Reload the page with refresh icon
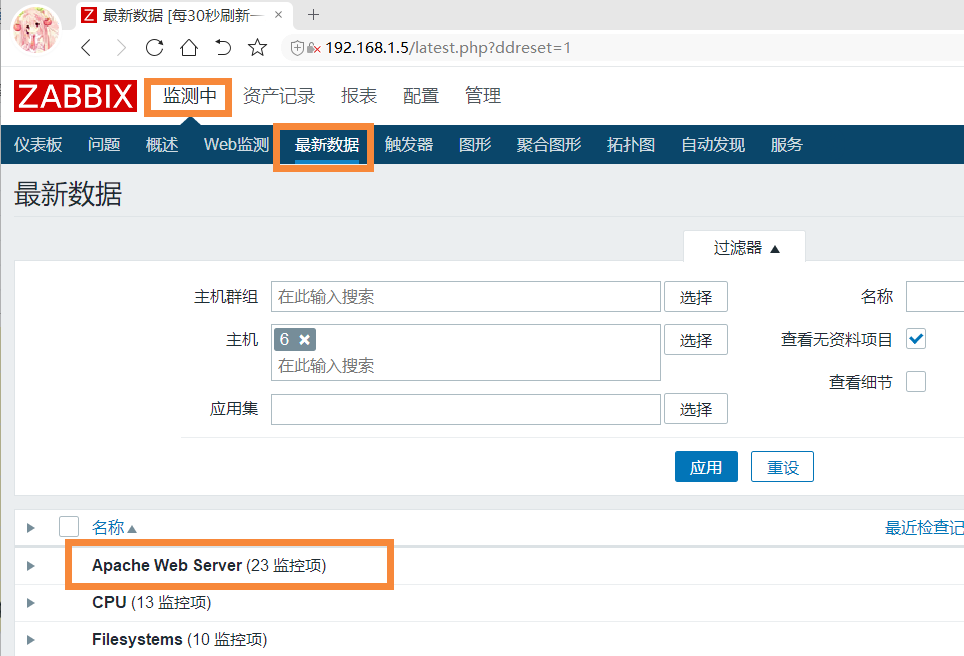 pos(154,48)
